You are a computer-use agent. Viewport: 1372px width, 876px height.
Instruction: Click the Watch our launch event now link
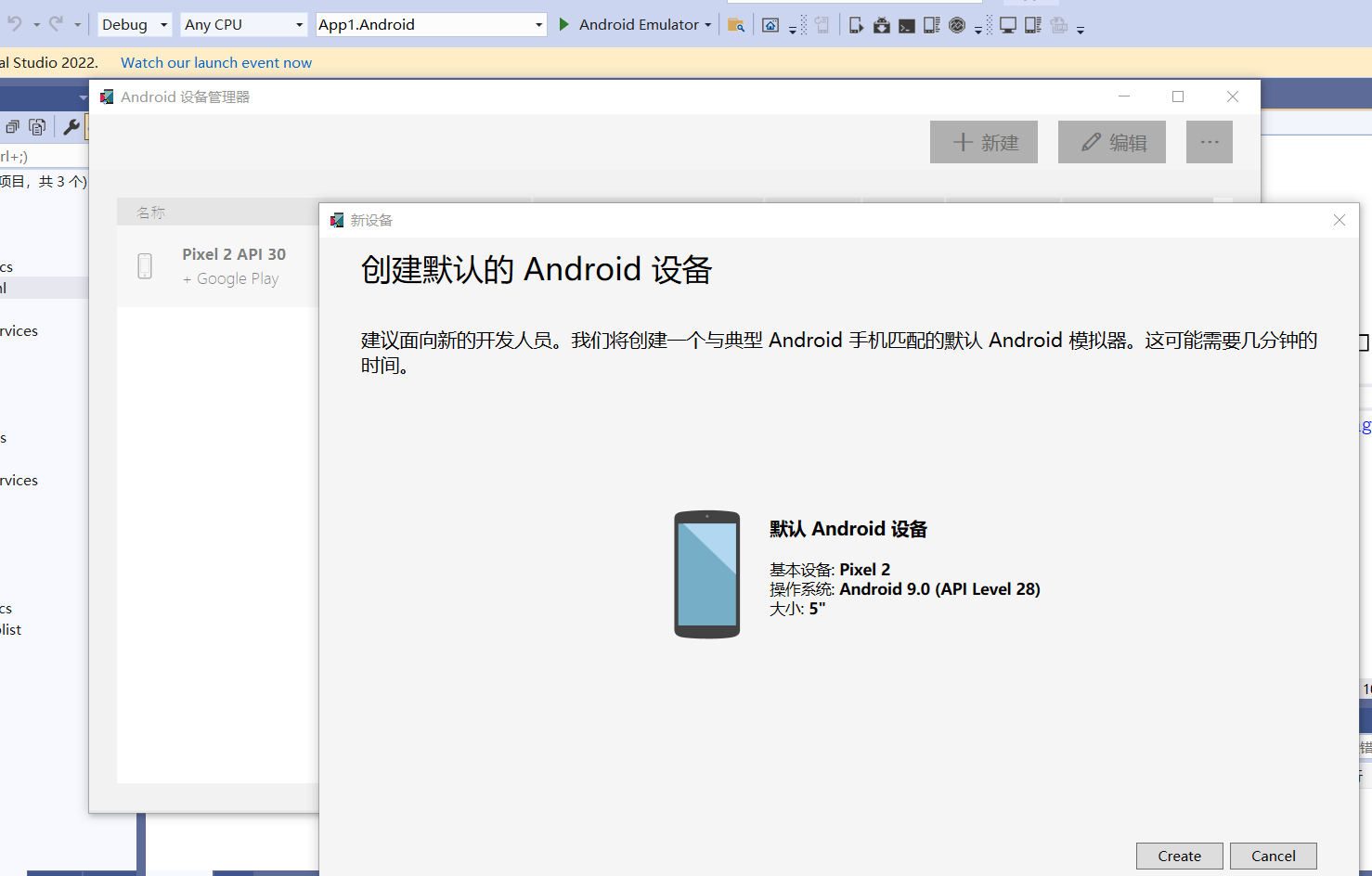pos(215,62)
